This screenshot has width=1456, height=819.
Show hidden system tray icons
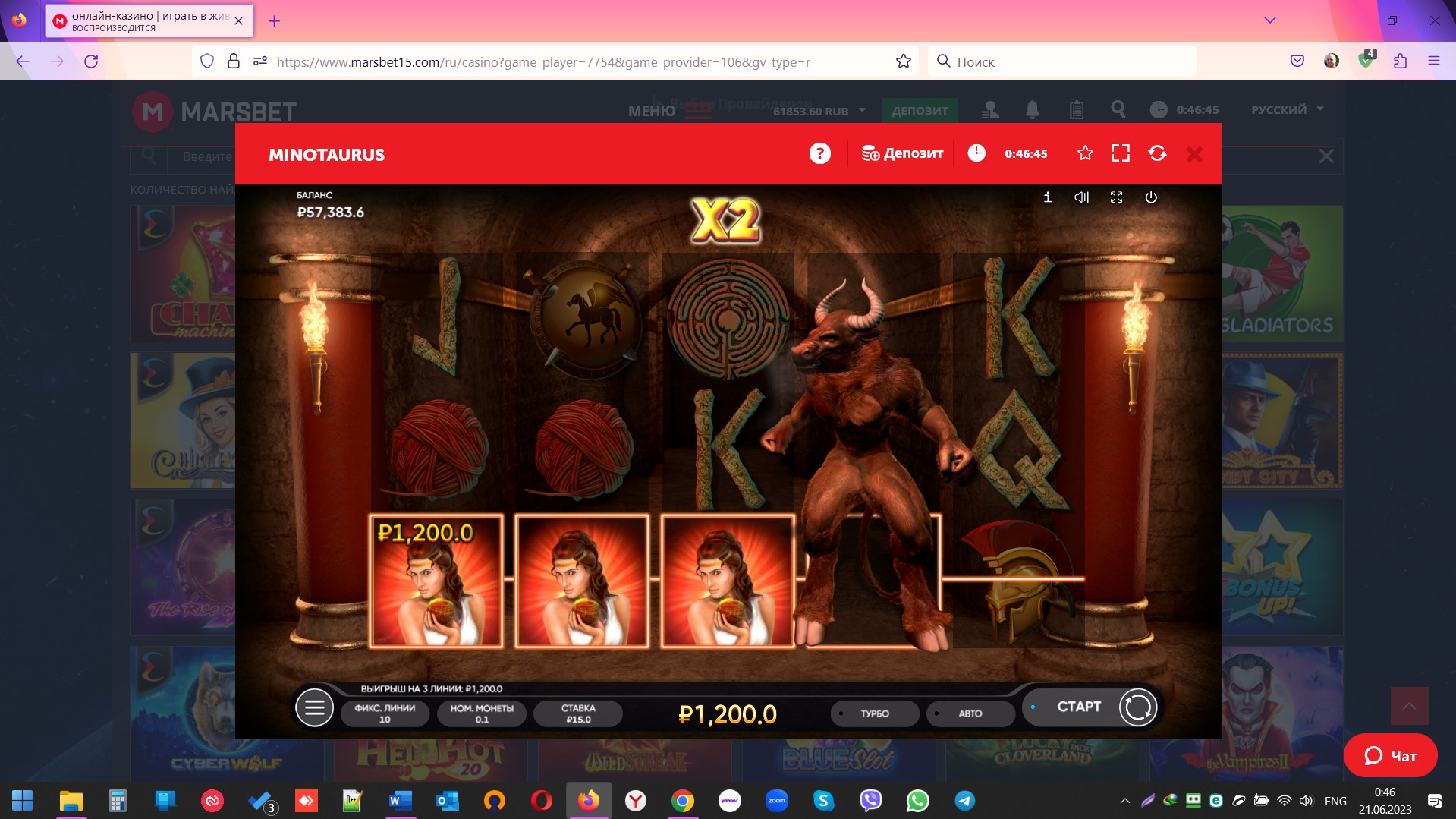click(x=1125, y=801)
